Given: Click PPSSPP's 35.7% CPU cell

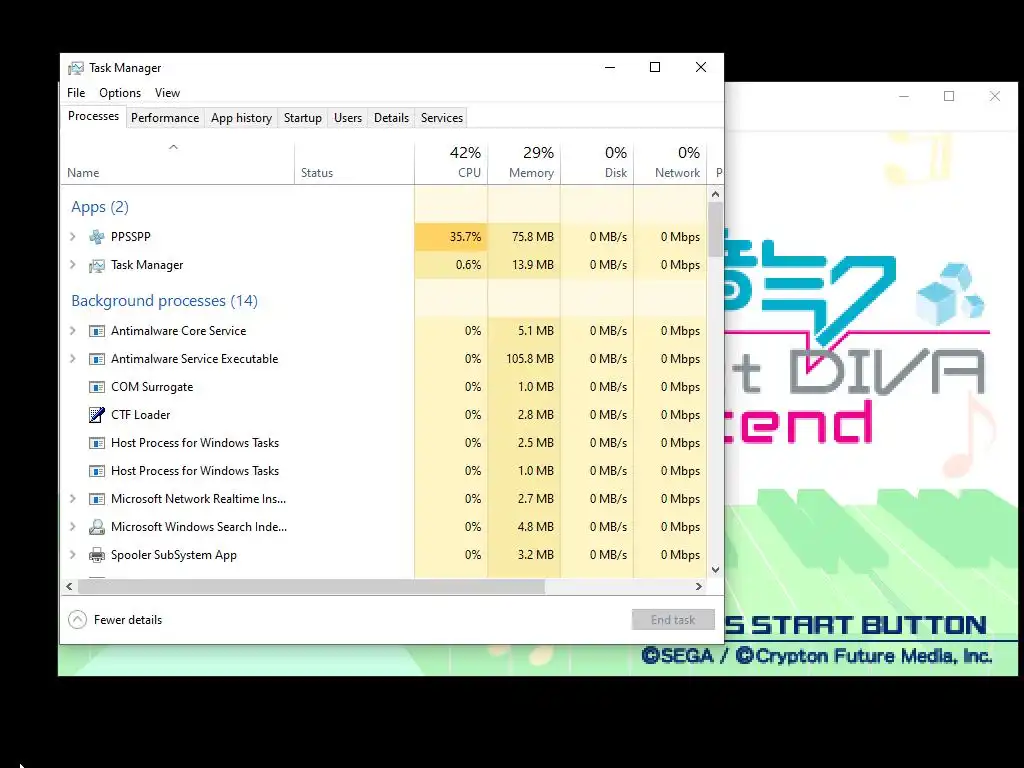Looking at the screenshot, I should [451, 236].
